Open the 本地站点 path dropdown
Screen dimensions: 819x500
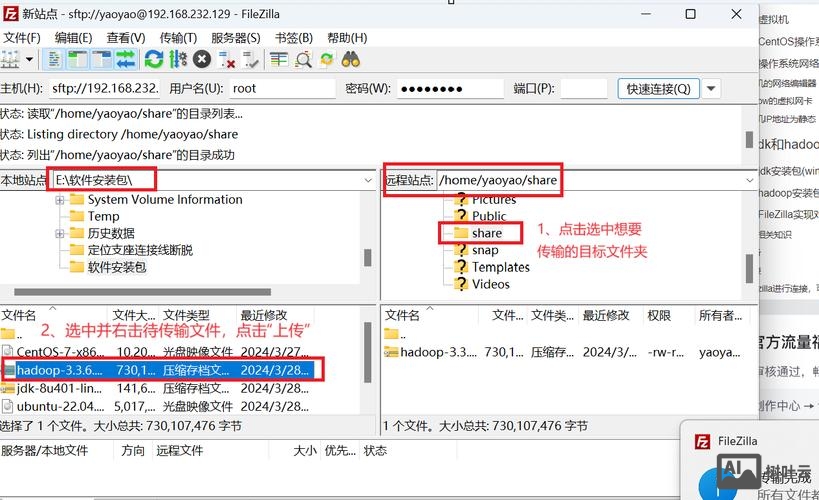(x=368, y=180)
